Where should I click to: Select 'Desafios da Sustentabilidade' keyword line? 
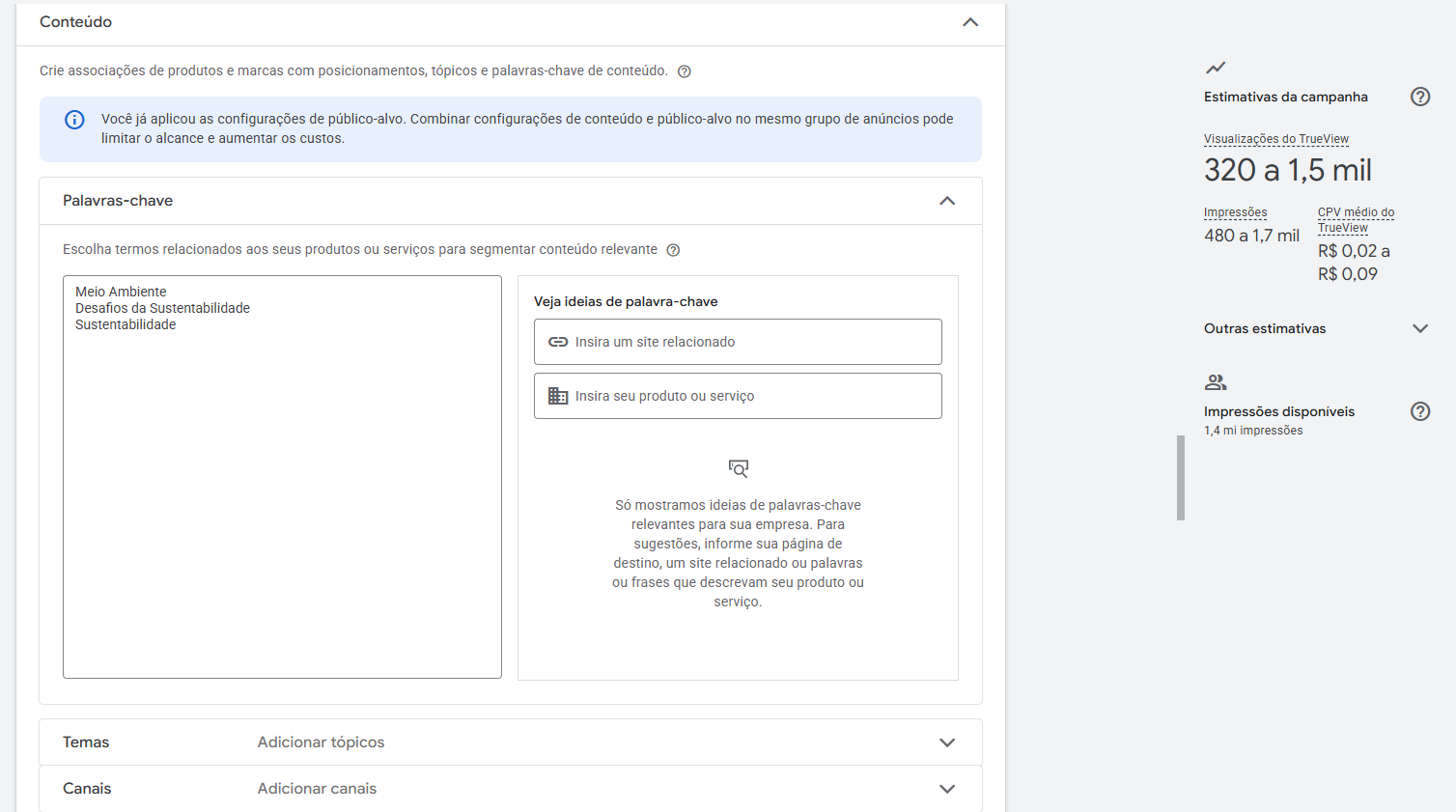click(x=162, y=308)
